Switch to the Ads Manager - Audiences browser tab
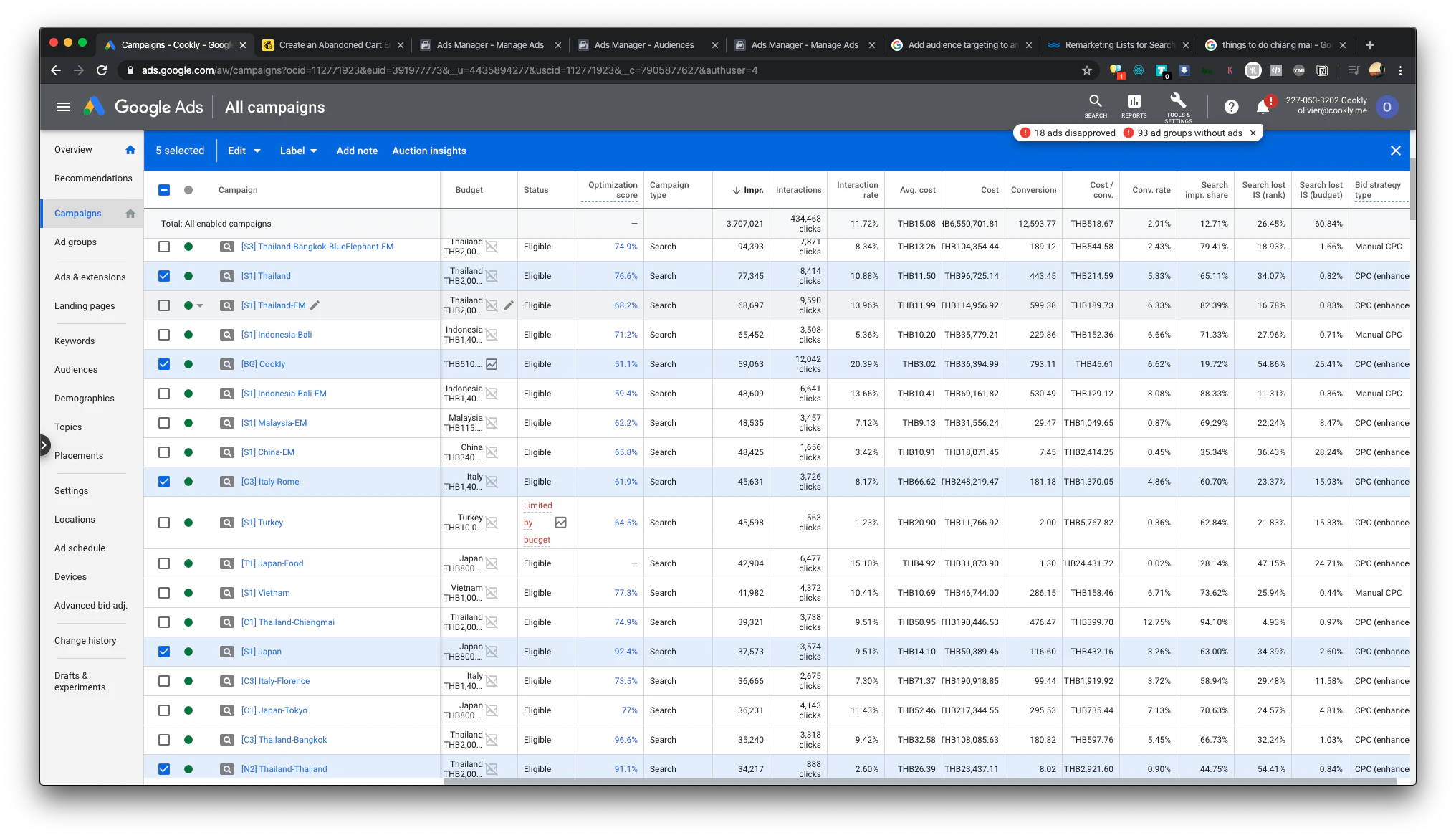This screenshot has height=838, width=1456. (x=644, y=44)
